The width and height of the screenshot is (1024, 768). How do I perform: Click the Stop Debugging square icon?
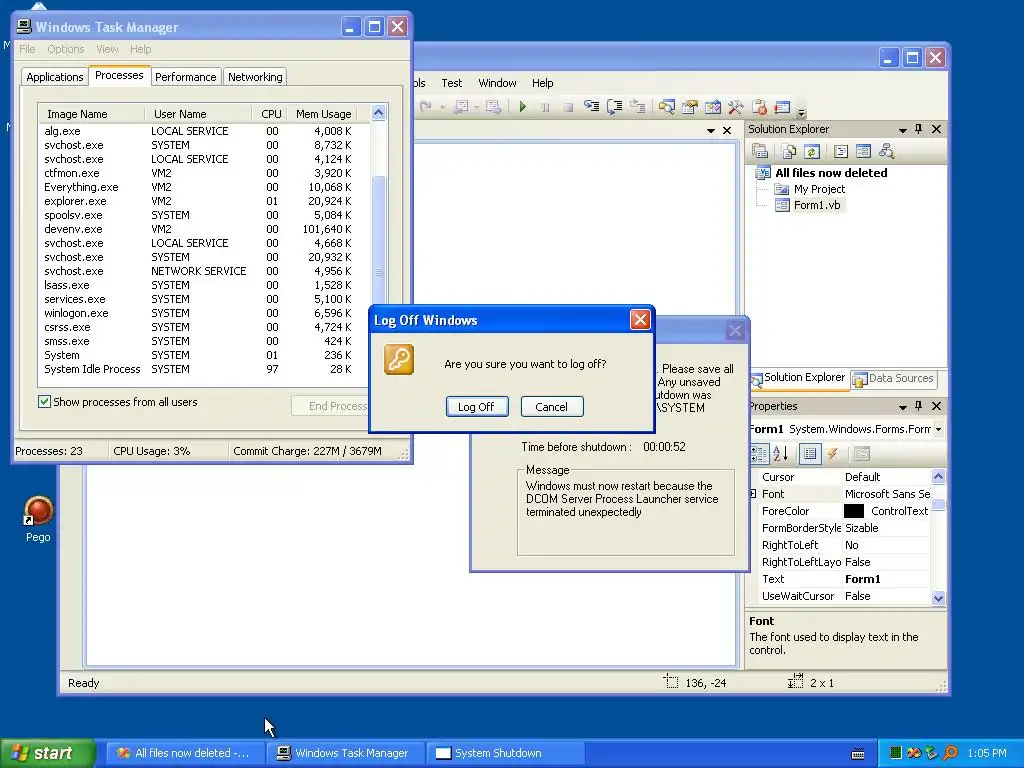click(x=568, y=107)
